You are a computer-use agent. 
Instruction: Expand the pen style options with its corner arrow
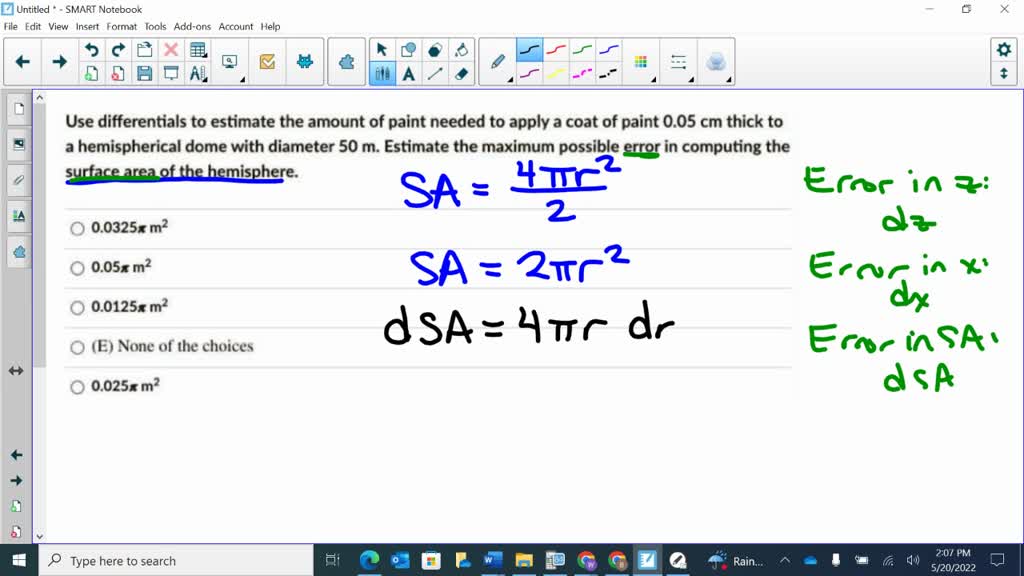510,80
